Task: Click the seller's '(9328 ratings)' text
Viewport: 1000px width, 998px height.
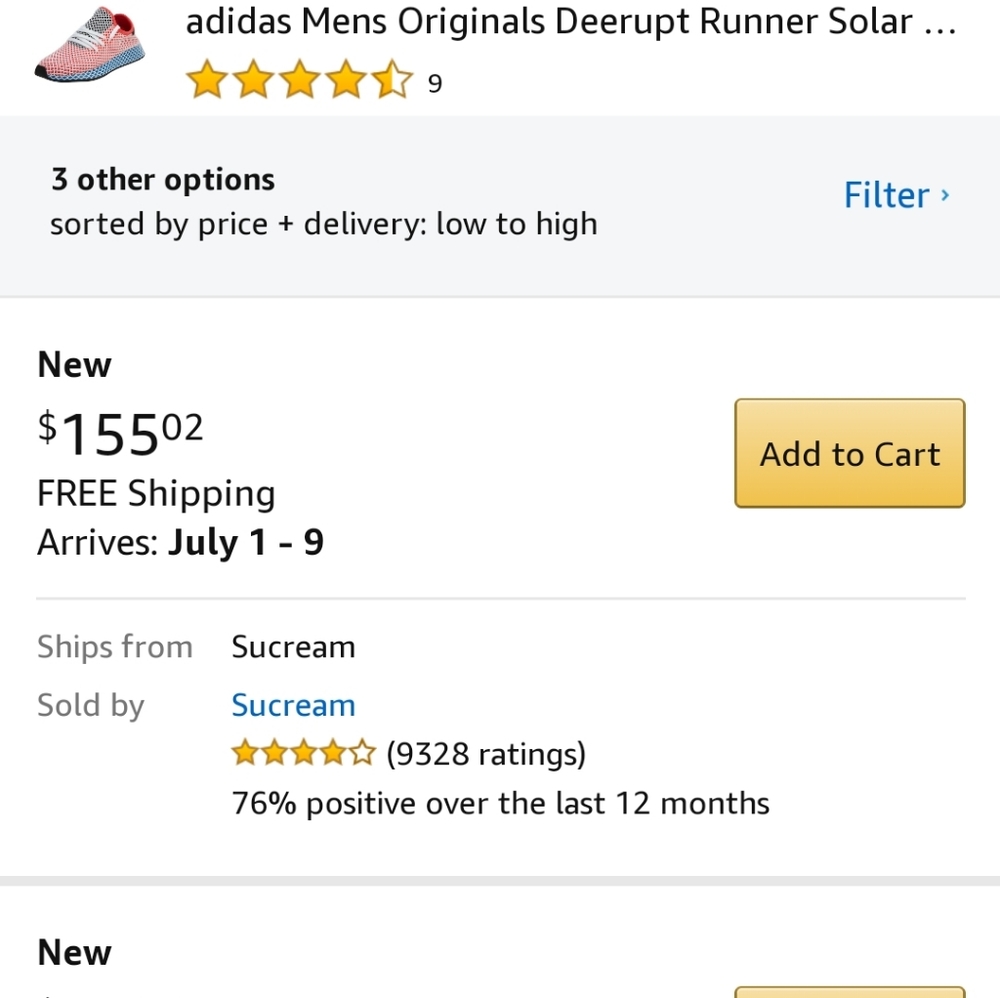Action: 486,753
